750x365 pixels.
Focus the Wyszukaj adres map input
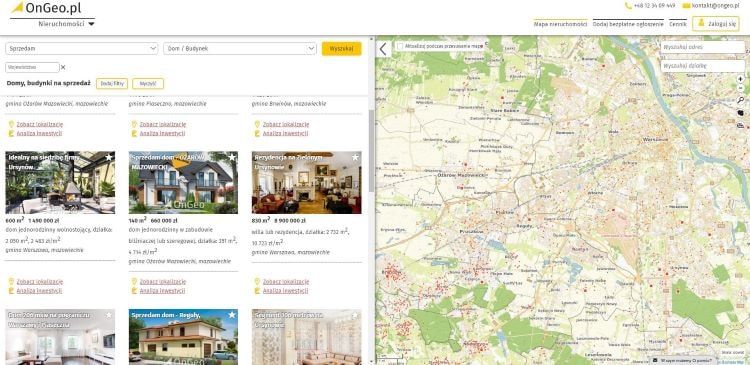click(702, 47)
